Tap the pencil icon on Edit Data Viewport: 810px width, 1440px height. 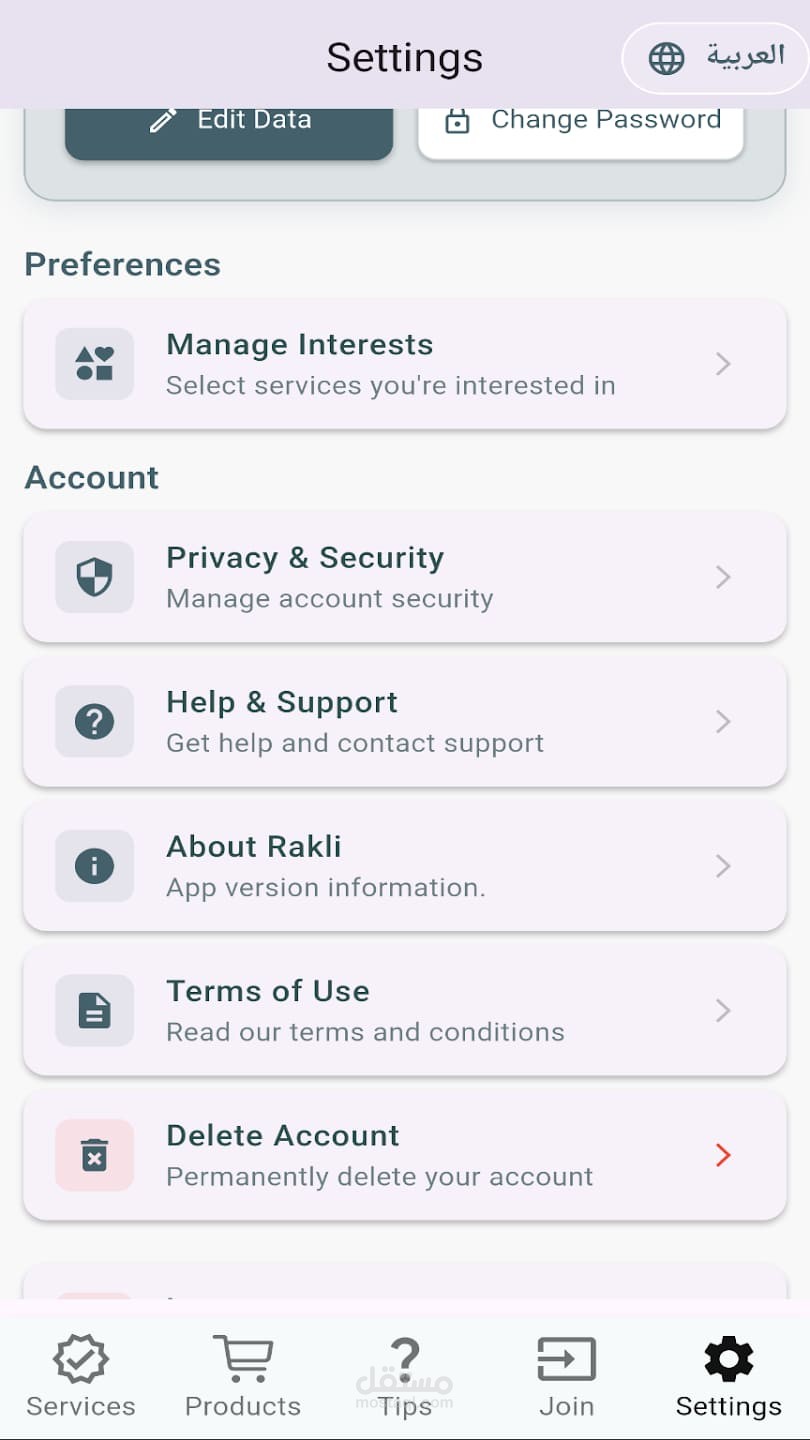162,120
